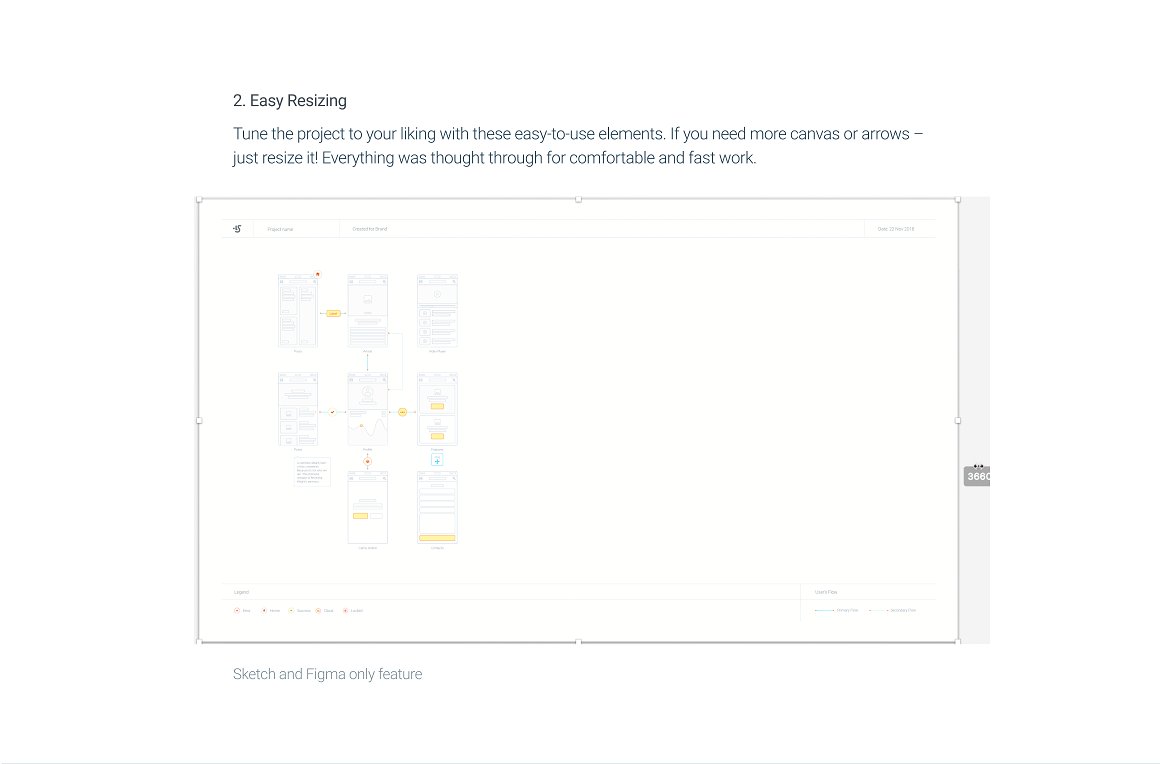
Task: Click the yellow Success legend icon
Action: coord(291,610)
